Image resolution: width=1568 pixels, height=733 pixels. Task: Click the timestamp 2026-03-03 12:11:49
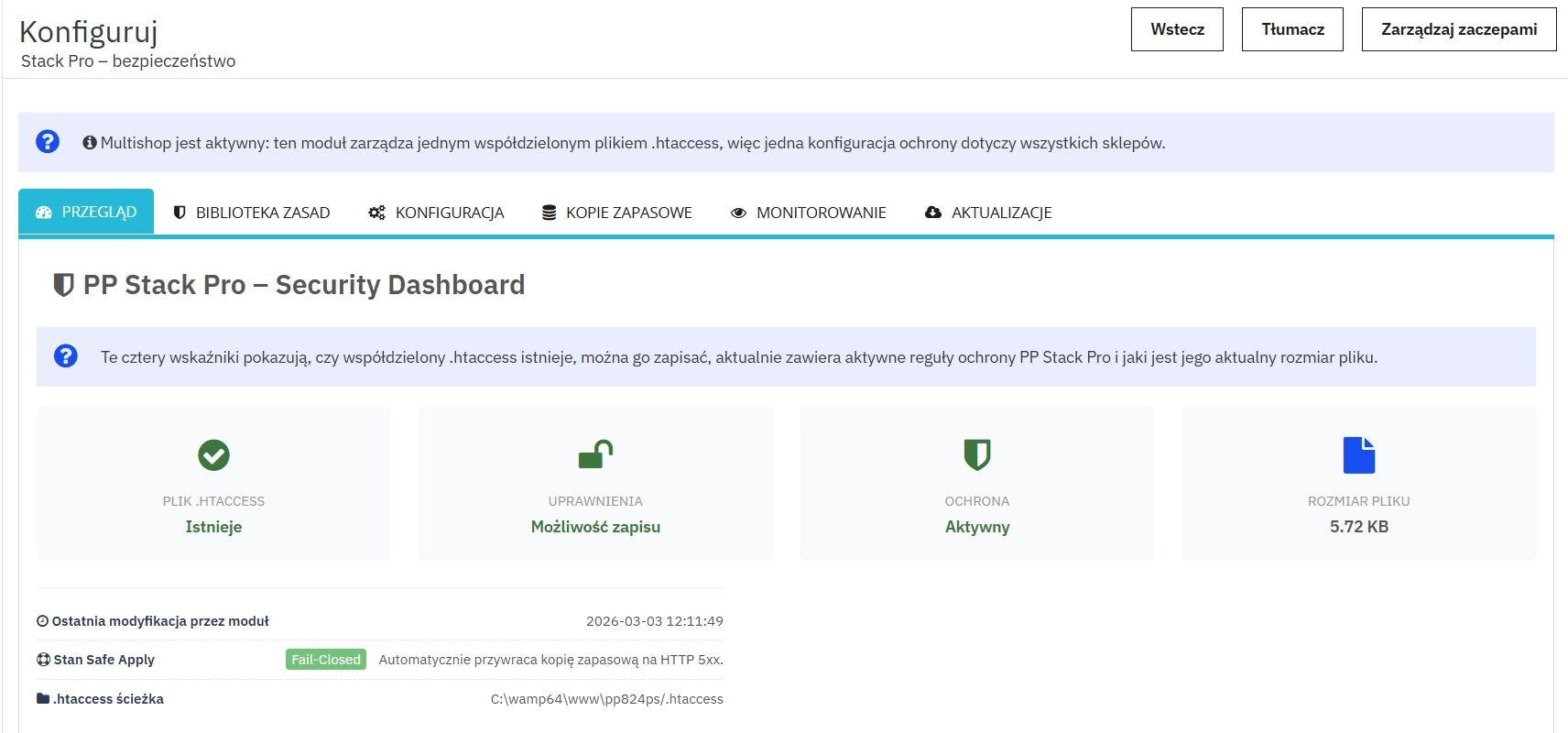(655, 621)
